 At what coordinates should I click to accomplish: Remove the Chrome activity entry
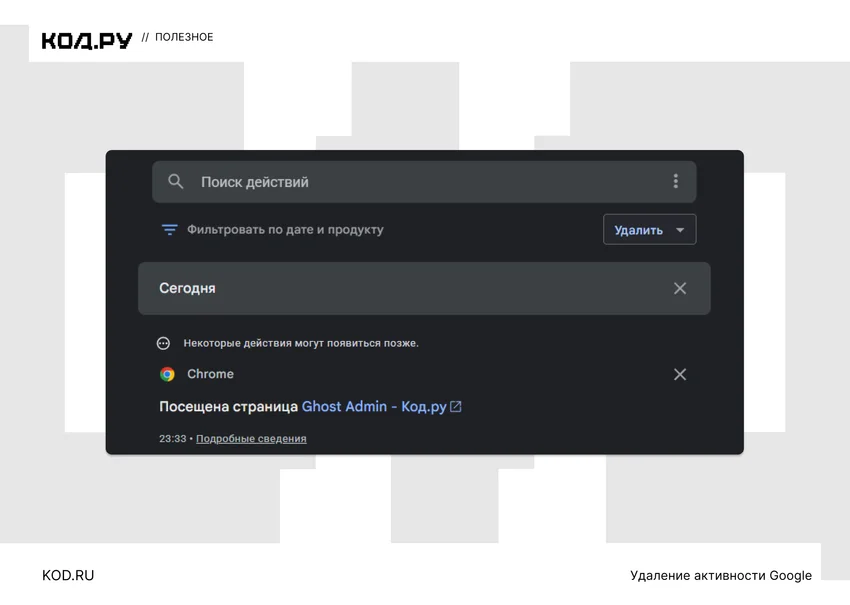680,374
